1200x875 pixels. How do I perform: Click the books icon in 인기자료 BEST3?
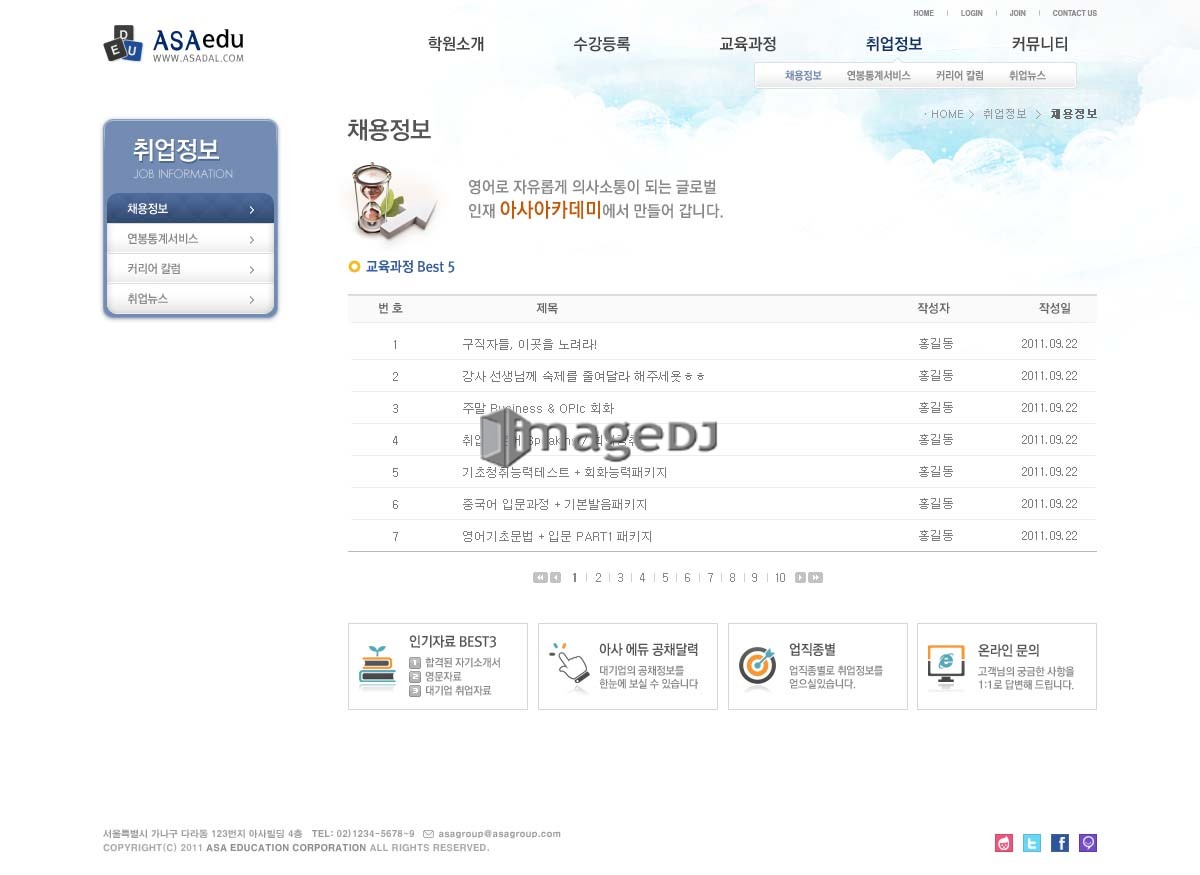(x=378, y=666)
